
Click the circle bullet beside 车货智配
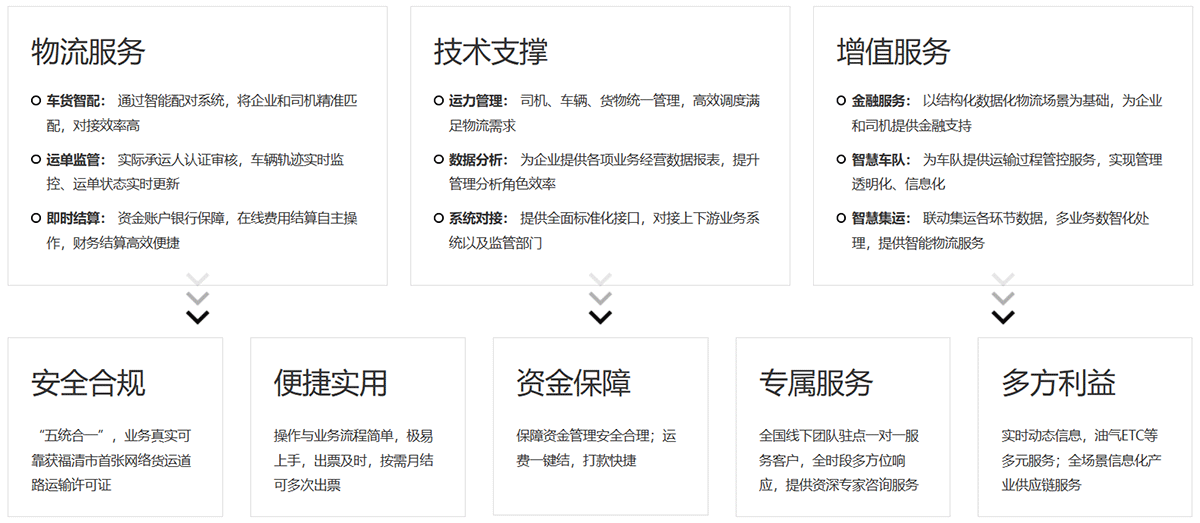coord(37,101)
